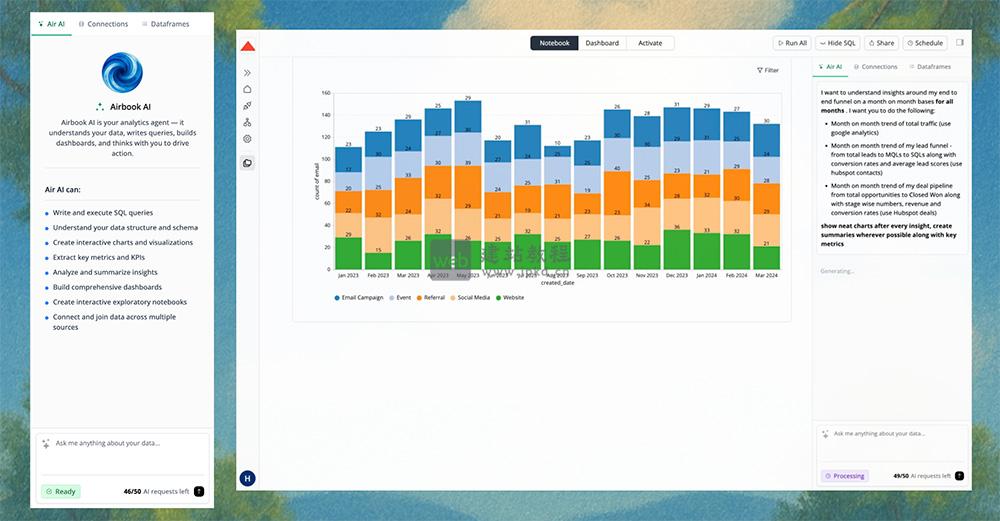Click the left window prompt input field
1000x521 pixels.
click(122, 454)
